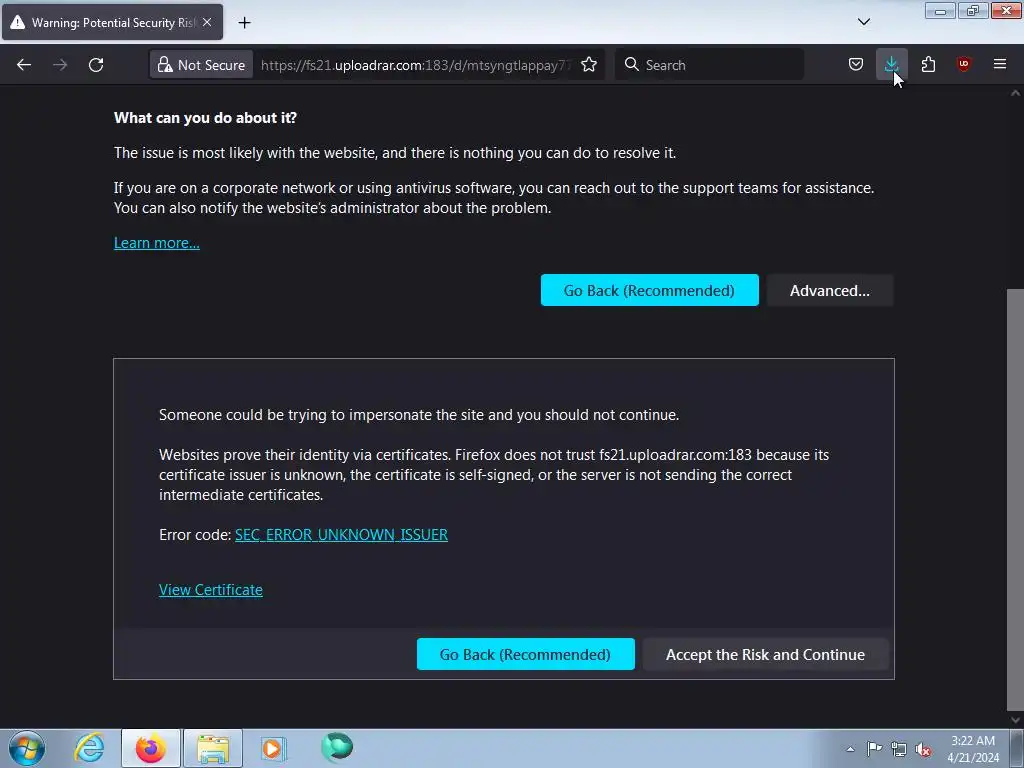The width and height of the screenshot is (1024, 768).
Task: Click the "Someone could be trying to impersonate" sentence
Action: point(419,415)
